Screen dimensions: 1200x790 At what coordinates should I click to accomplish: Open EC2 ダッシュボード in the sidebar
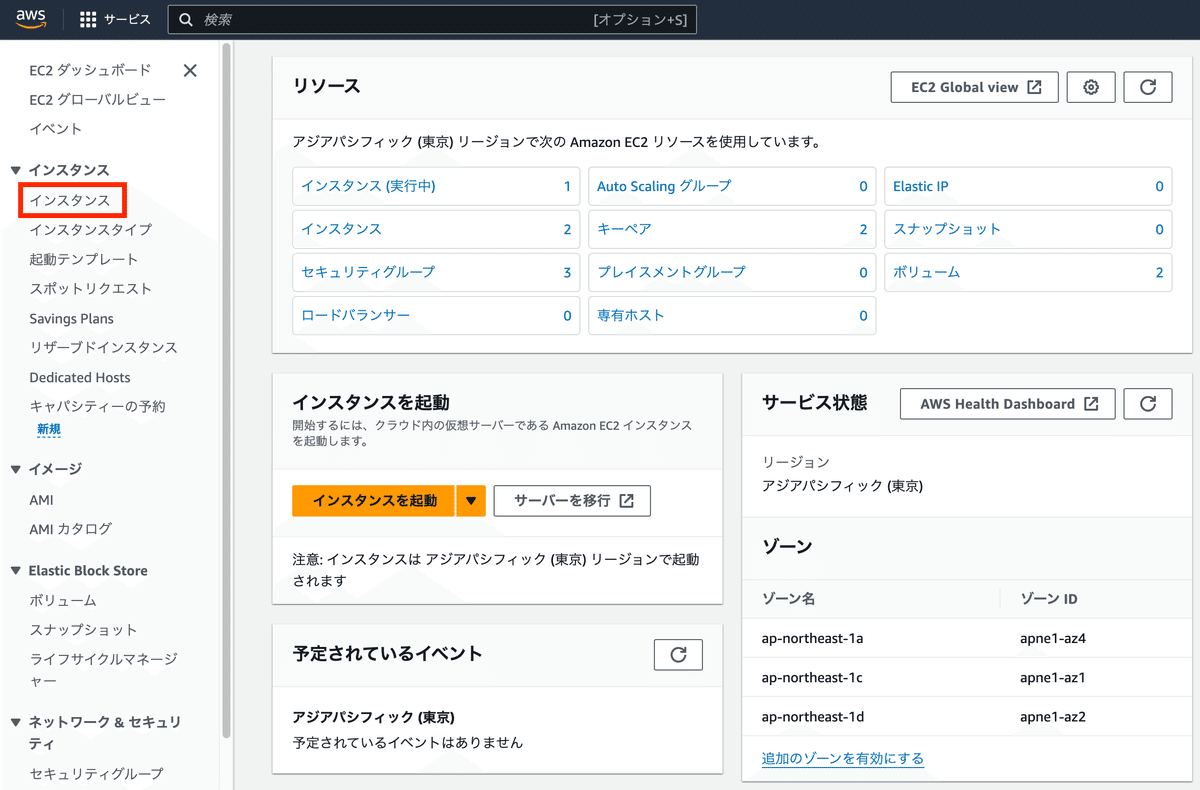point(90,70)
